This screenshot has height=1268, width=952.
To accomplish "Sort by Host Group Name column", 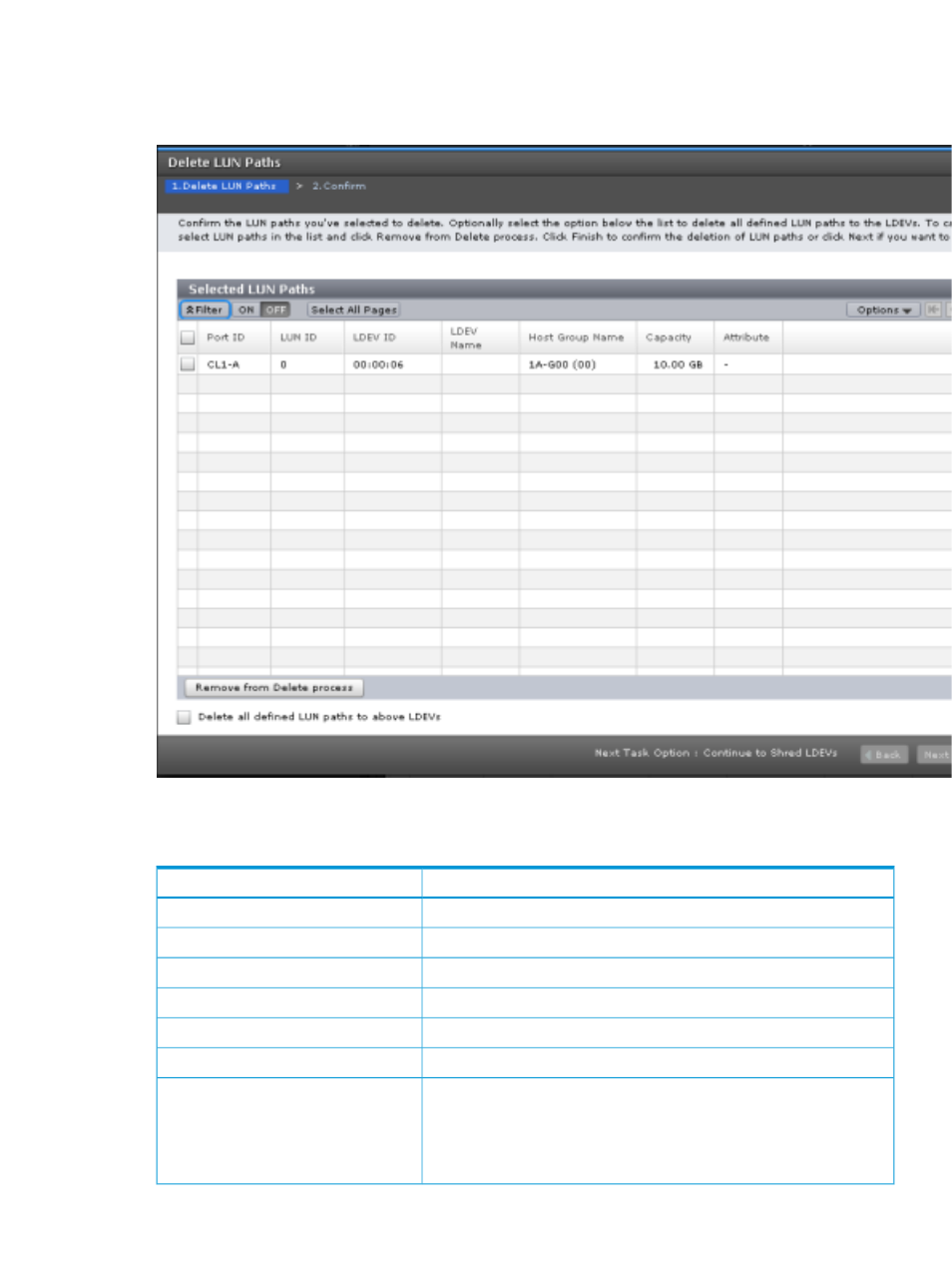I will click(576, 337).
